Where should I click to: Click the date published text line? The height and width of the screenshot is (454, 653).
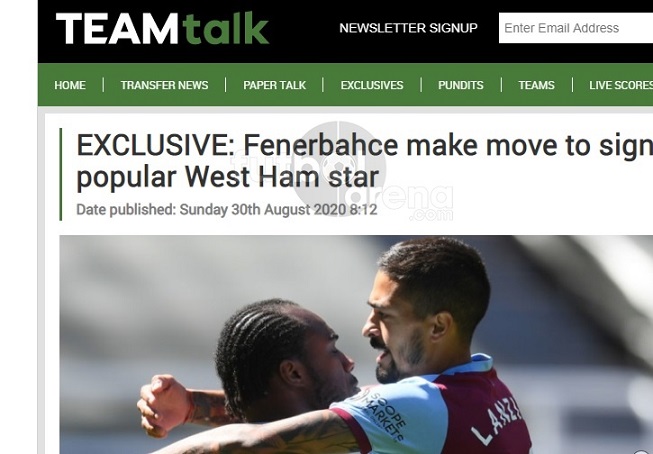(227, 210)
